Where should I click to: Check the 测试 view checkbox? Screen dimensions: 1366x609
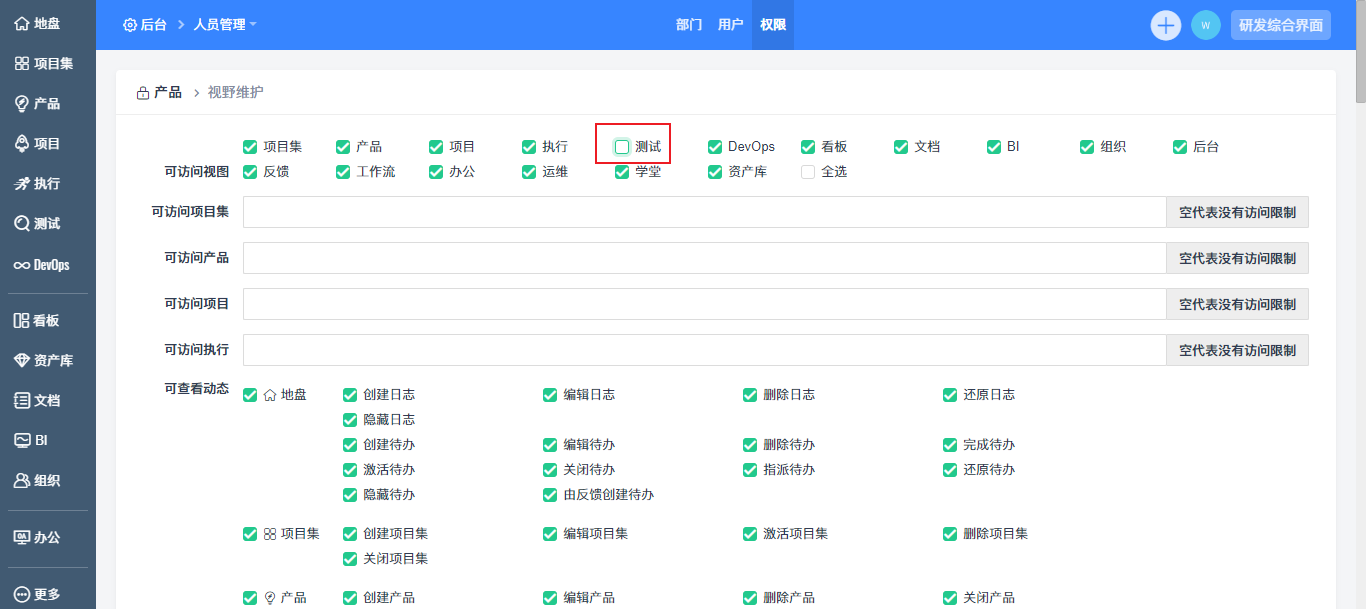pos(622,147)
